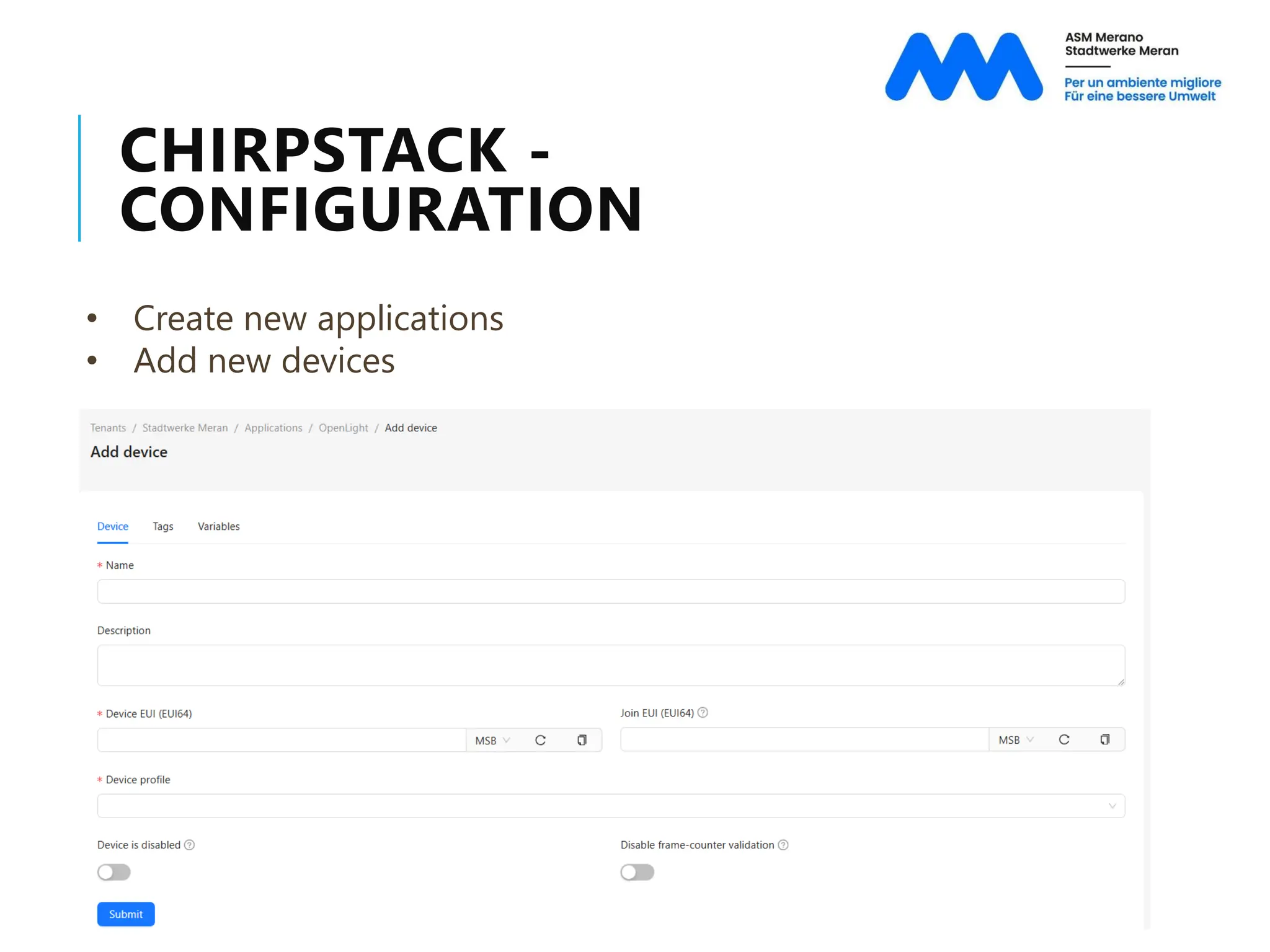Open OpenLight breadcrumb link
This screenshot has width=1270, height=952.
344,428
